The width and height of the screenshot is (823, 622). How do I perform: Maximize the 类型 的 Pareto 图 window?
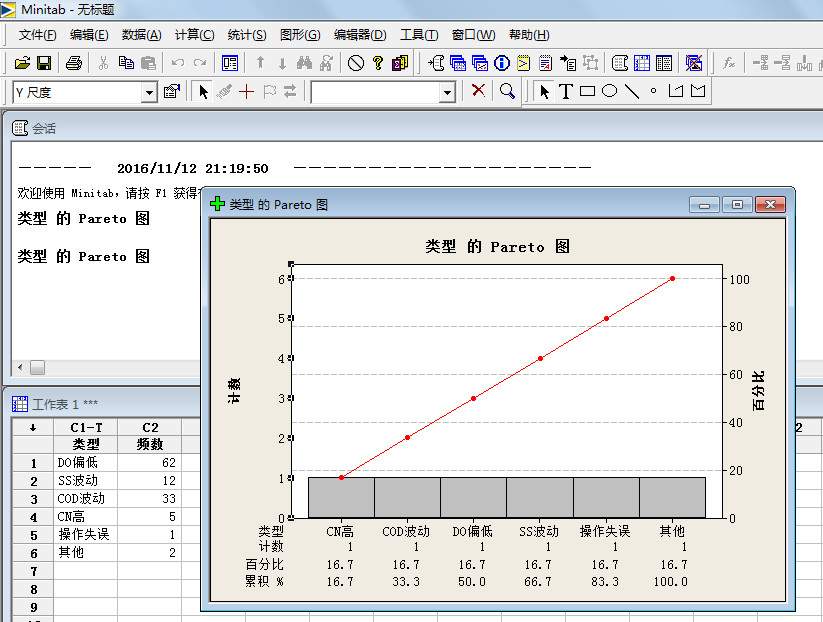click(737, 205)
